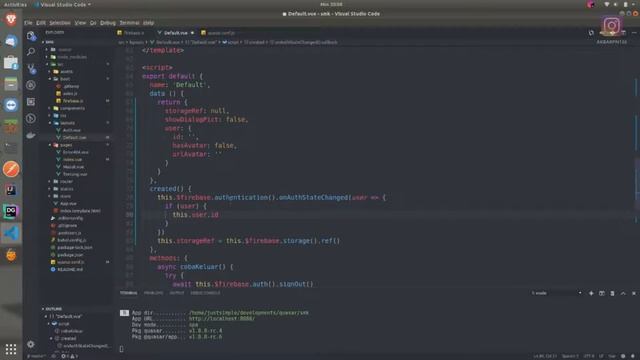Image resolution: width=640 pixels, height=360 pixels.
Task: Switch to the Problems panel tab
Action: [x=153, y=293]
